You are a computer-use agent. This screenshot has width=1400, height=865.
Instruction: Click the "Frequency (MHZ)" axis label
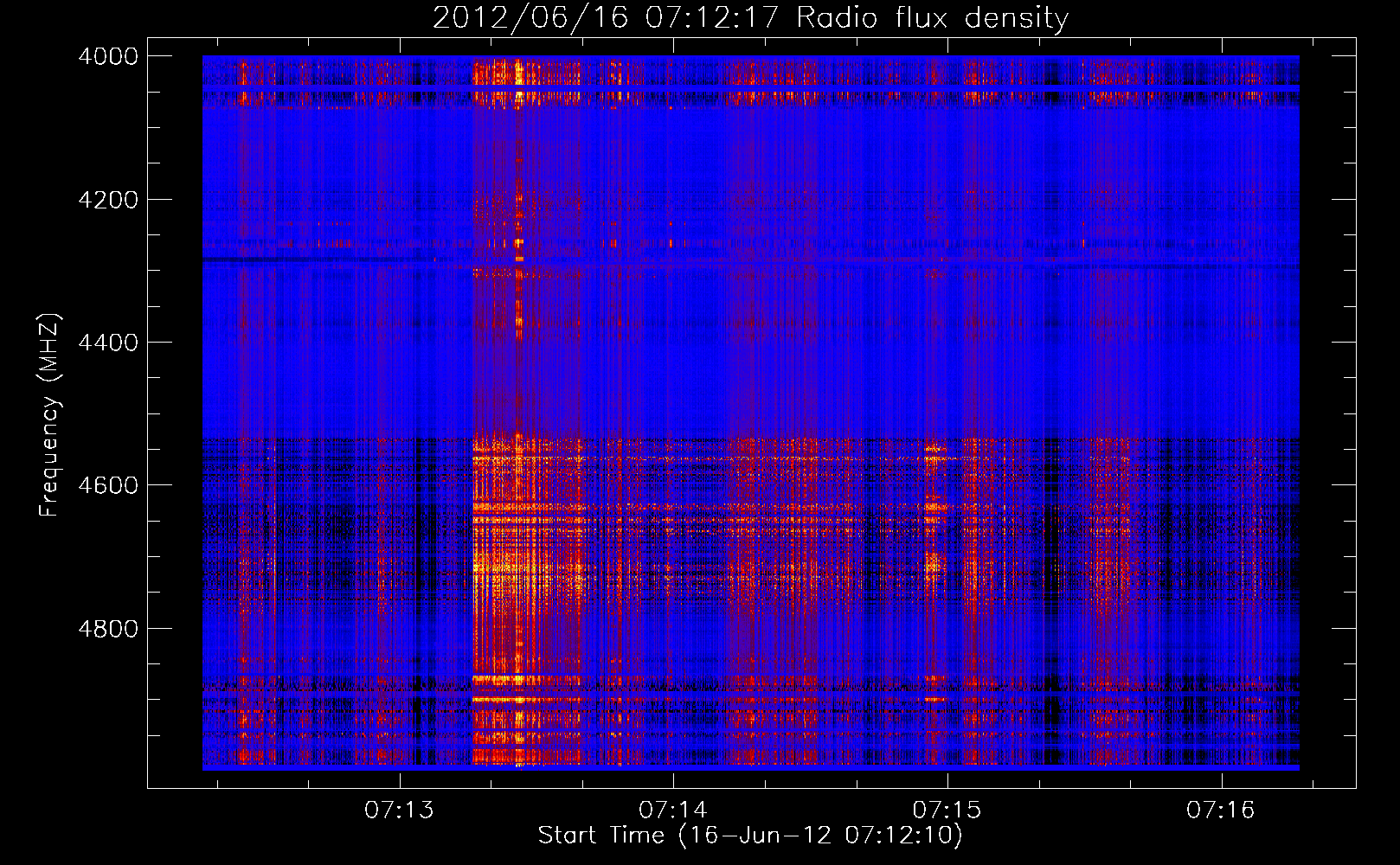click(49, 415)
